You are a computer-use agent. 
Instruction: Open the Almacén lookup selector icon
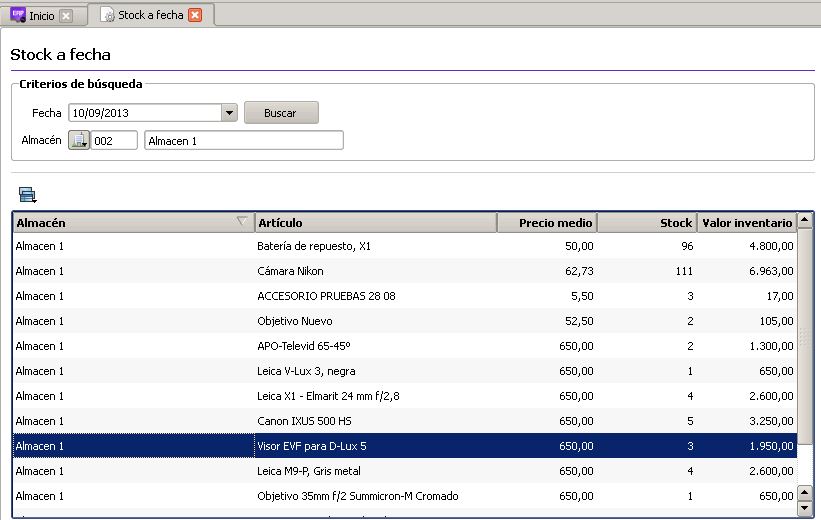79,140
